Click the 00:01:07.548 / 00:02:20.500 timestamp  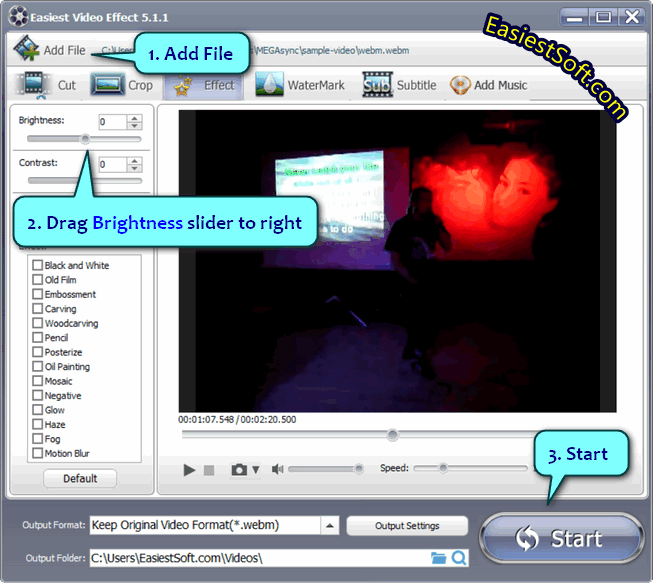pos(237,419)
